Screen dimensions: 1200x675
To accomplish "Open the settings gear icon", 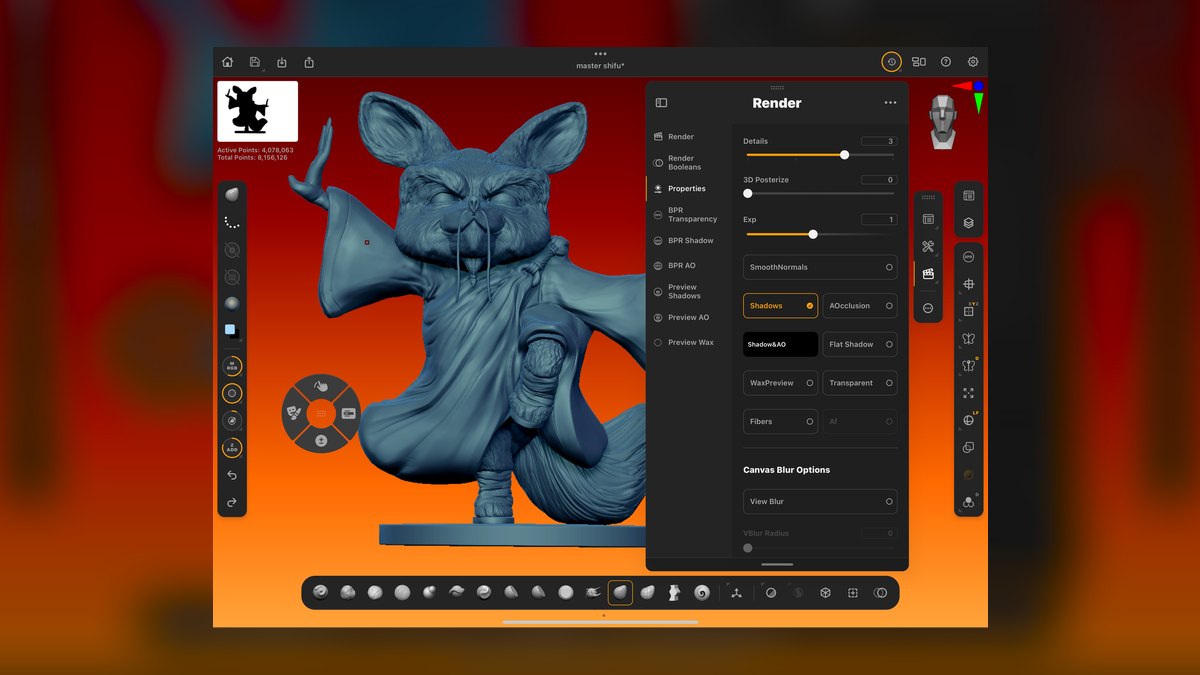I will (973, 62).
